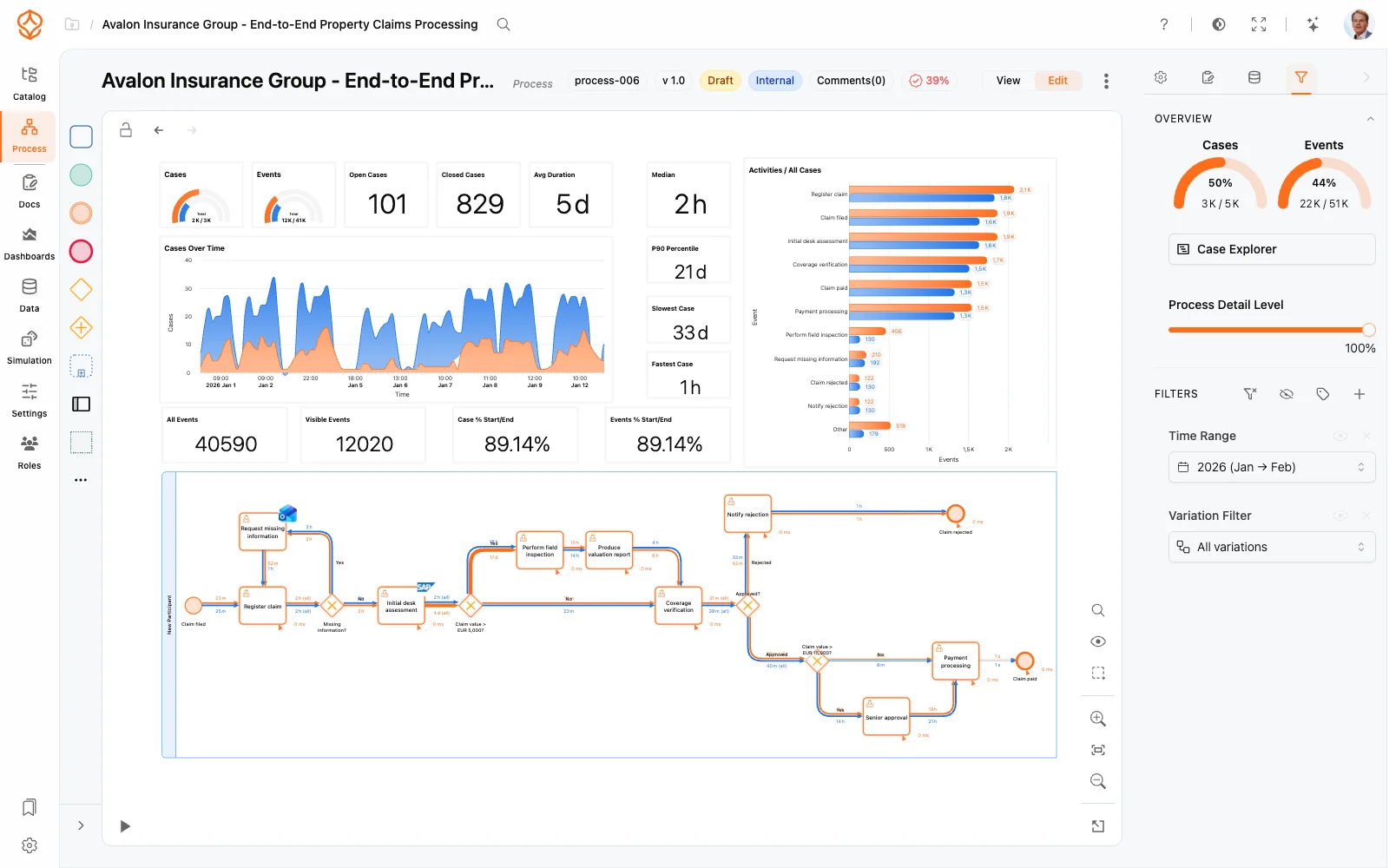The height and width of the screenshot is (868, 1389).
Task: Toggle Variation Filter visibility
Action: coord(1340,516)
